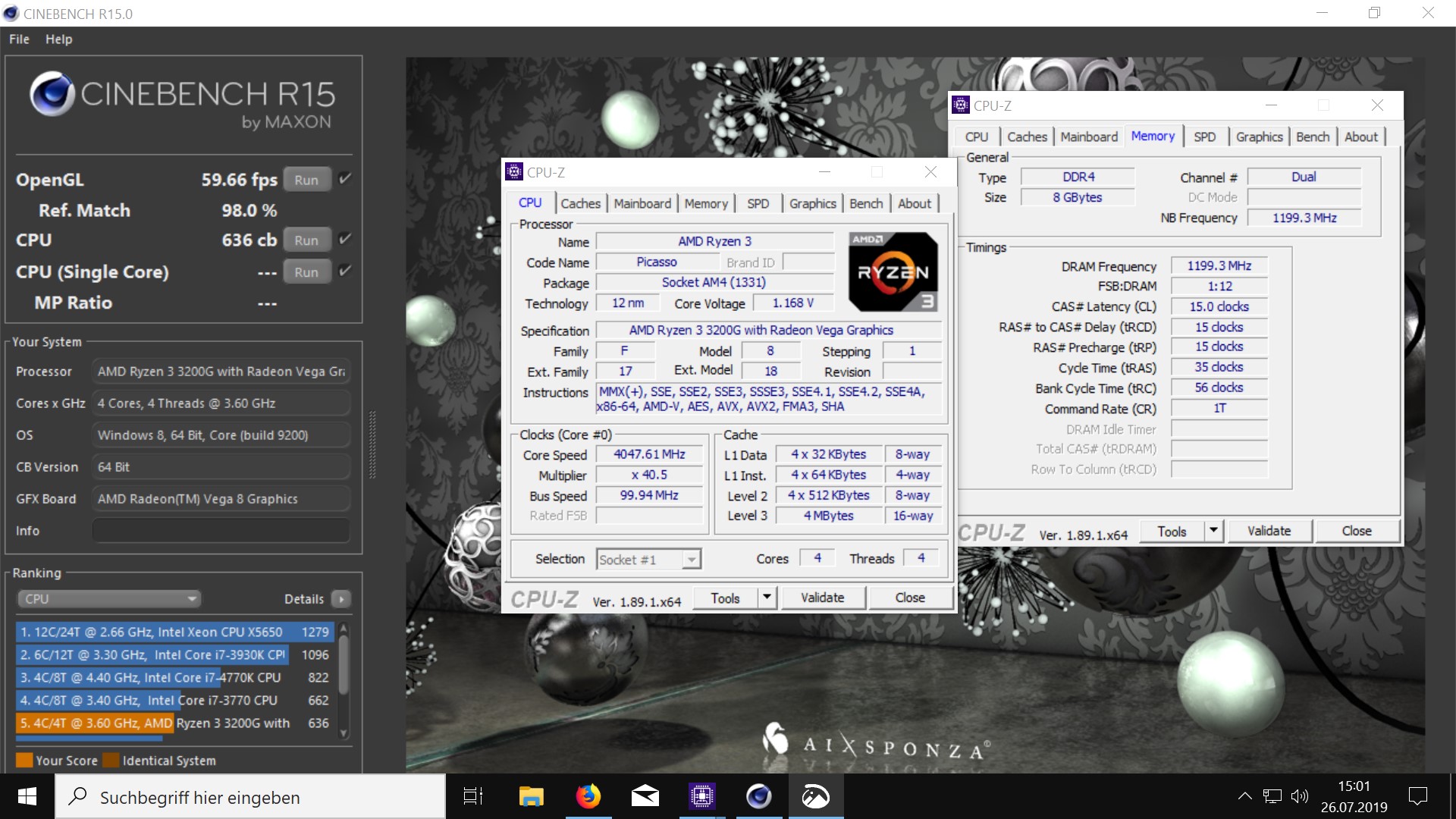This screenshot has height=819, width=1456.
Task: Expand ranking Details arrow
Action: (x=341, y=599)
